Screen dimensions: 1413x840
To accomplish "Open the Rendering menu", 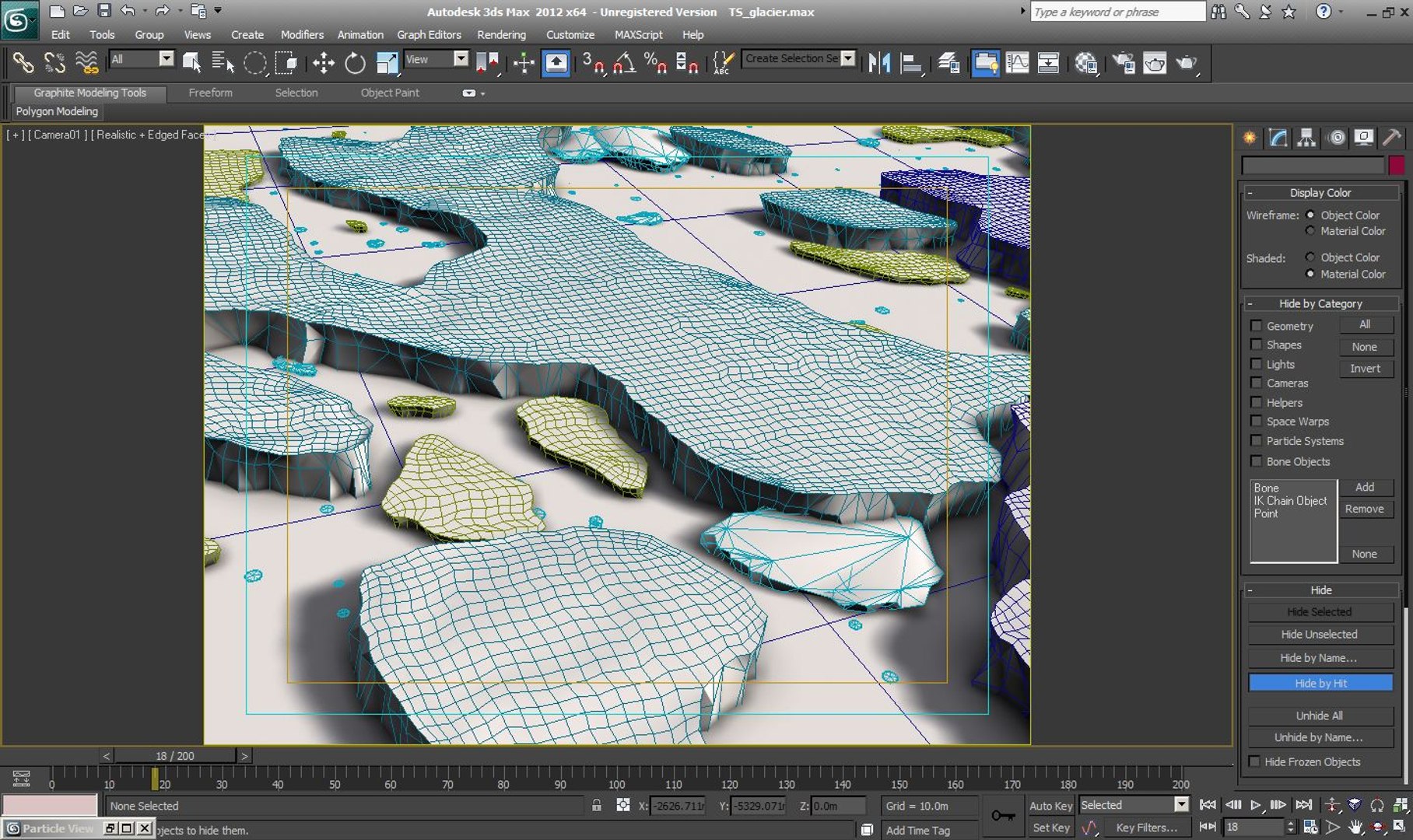I will pos(501,34).
